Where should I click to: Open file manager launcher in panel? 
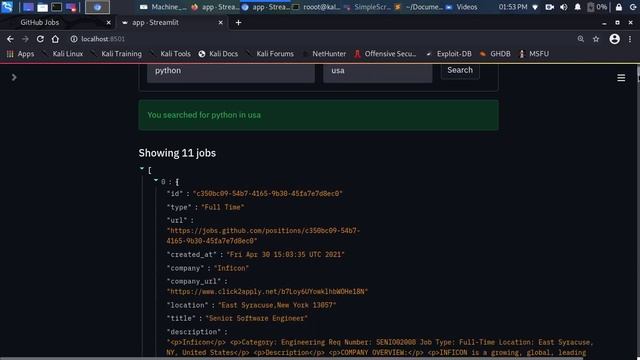tap(42, 7)
